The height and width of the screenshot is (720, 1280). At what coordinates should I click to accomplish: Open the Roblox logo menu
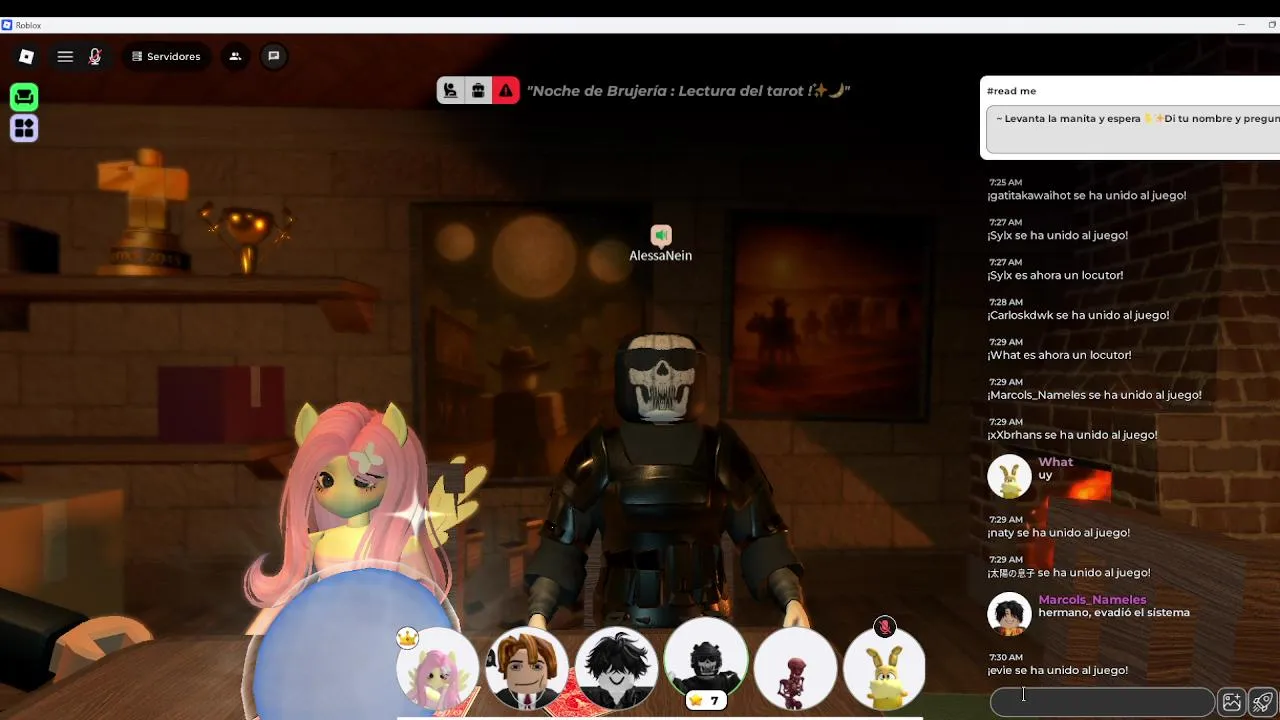[27, 57]
